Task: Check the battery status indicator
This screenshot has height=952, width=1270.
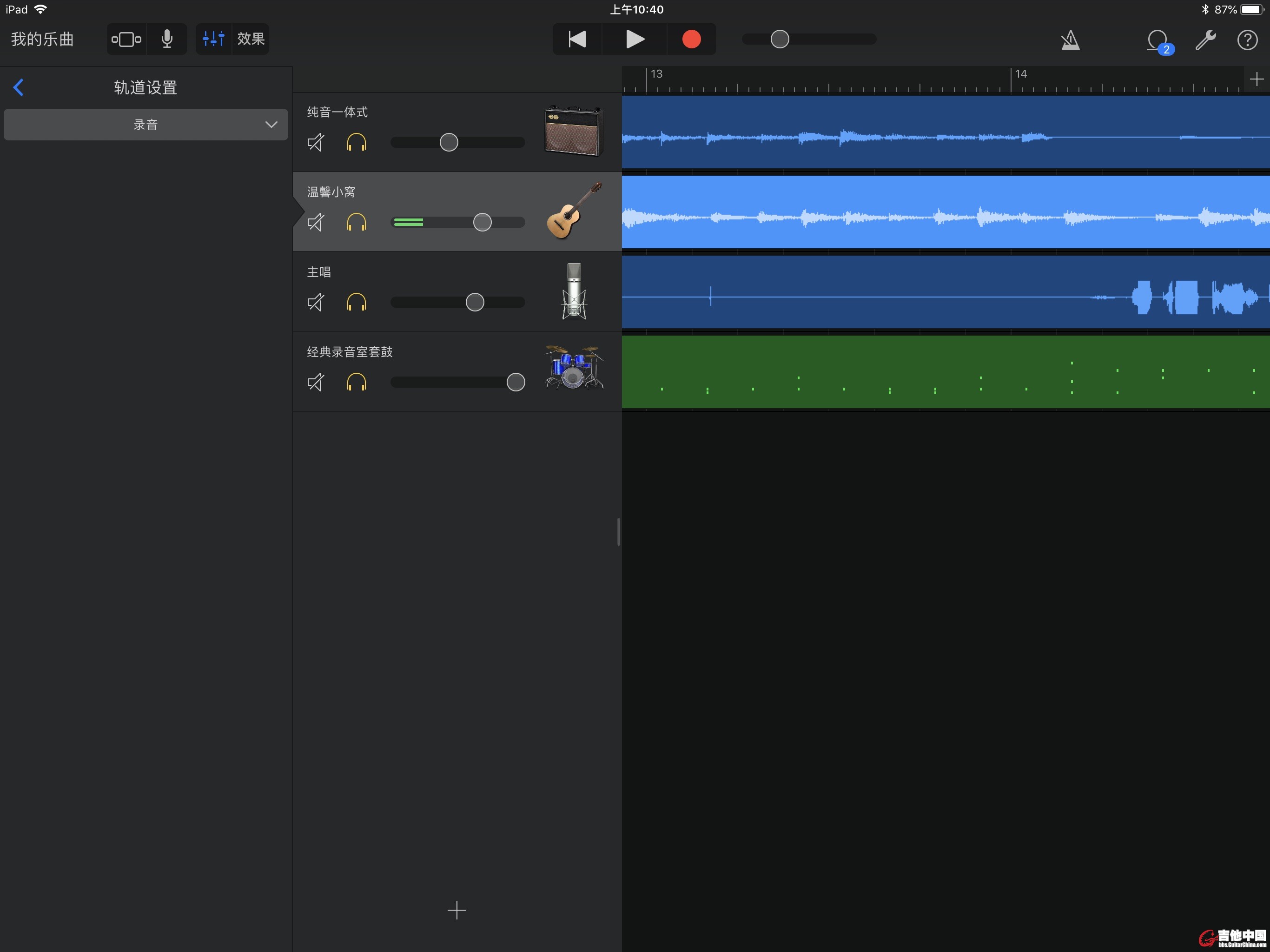Action: pyautogui.click(x=1251, y=9)
